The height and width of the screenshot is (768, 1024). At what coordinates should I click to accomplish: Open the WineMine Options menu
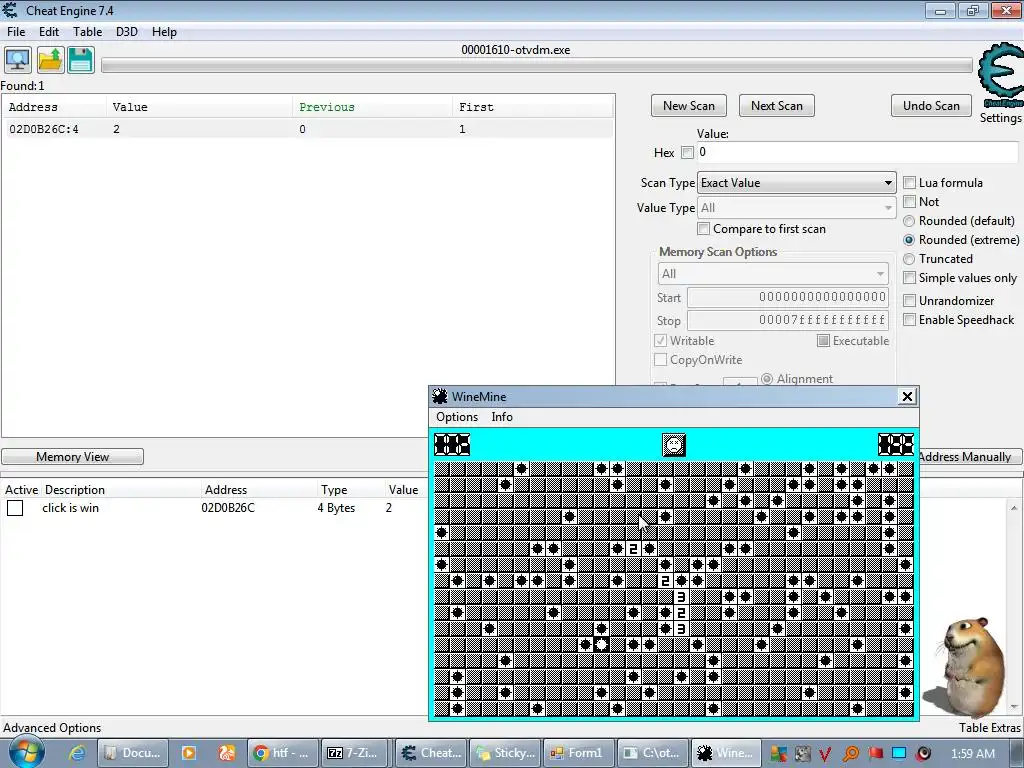coord(456,417)
